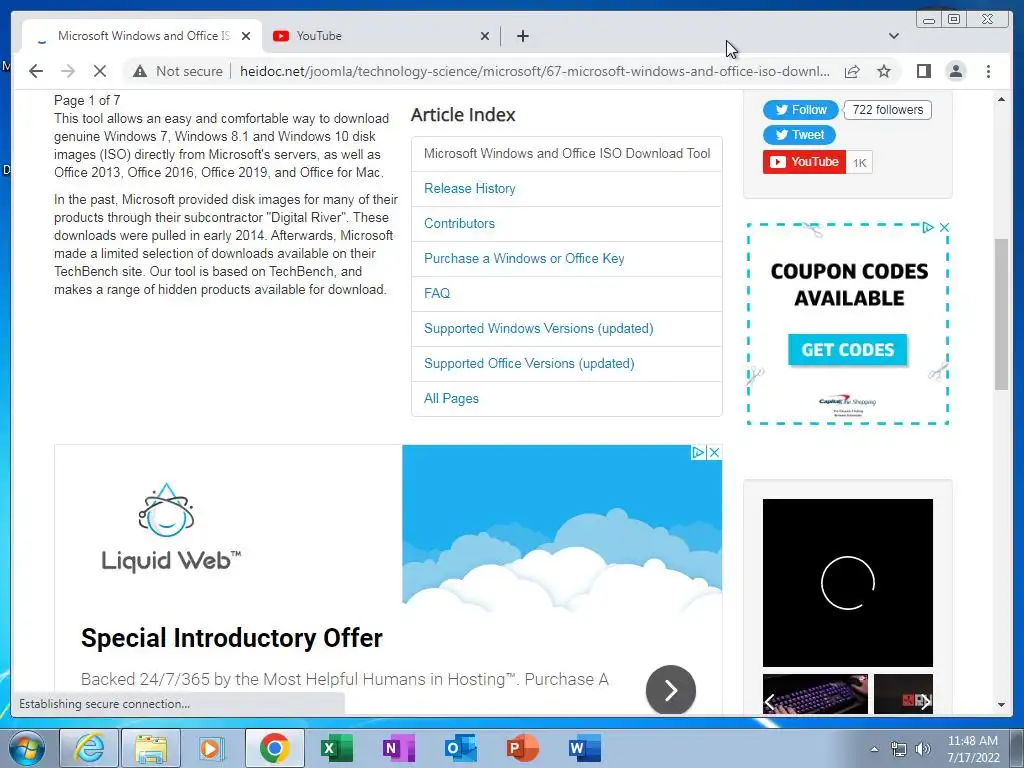This screenshot has height=768, width=1024.
Task: Follow on Twitter button
Action: [801, 110]
